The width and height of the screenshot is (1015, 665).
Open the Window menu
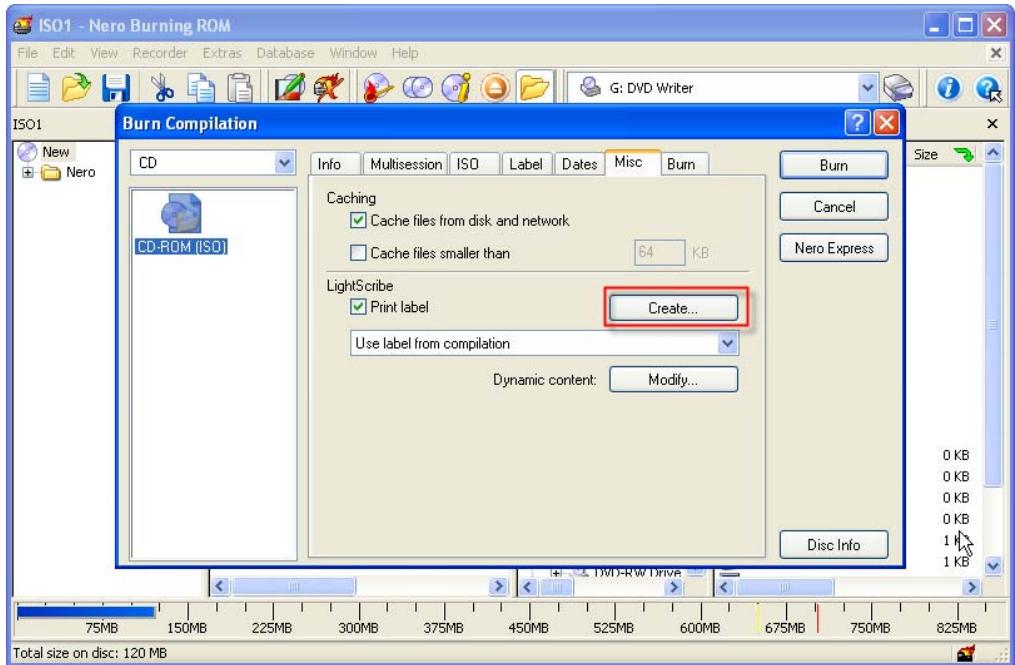(x=353, y=53)
